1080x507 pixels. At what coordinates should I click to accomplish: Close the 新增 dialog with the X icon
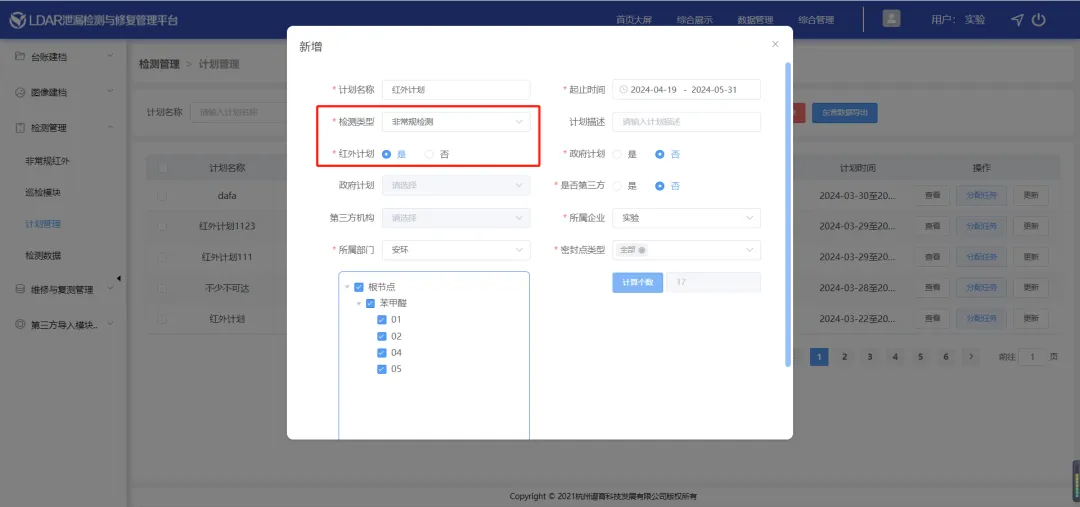click(x=775, y=44)
